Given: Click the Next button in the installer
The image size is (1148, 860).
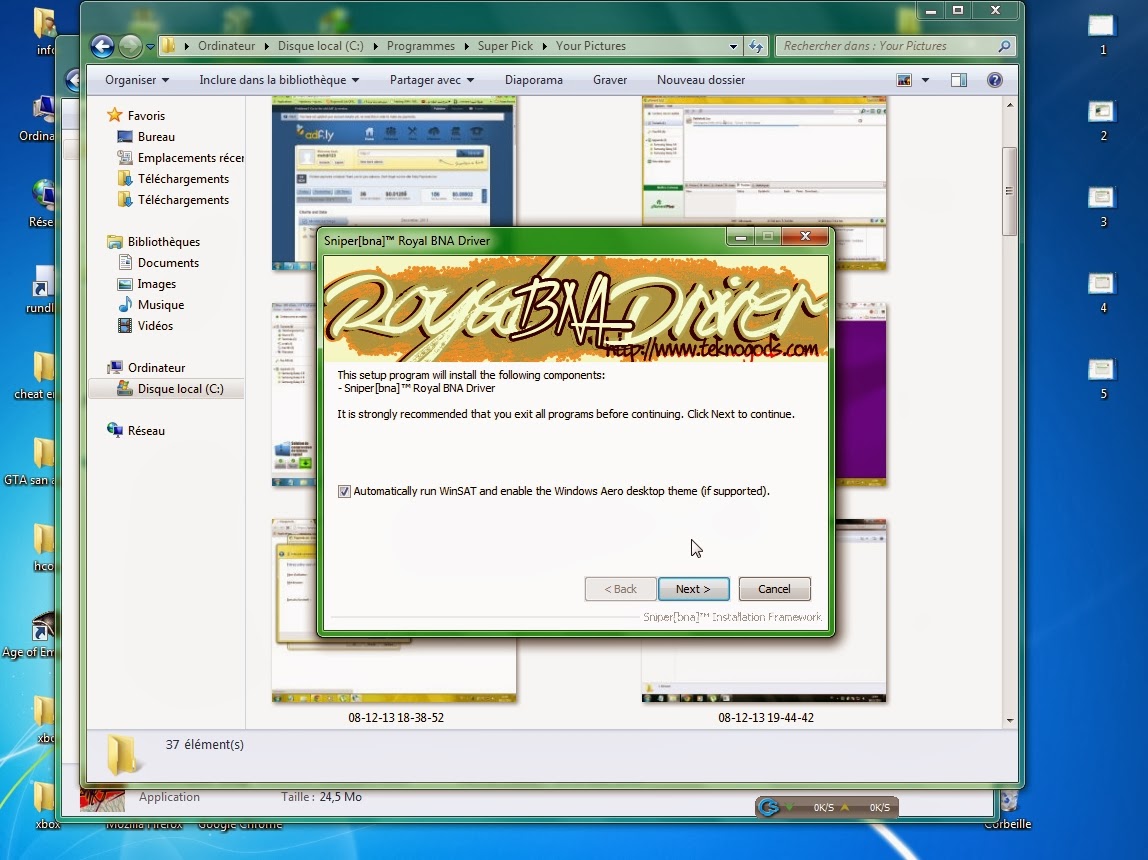Looking at the screenshot, I should (693, 589).
